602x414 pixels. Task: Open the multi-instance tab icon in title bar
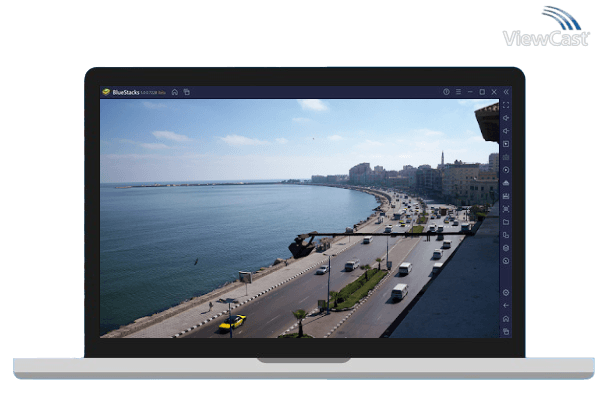(x=186, y=92)
